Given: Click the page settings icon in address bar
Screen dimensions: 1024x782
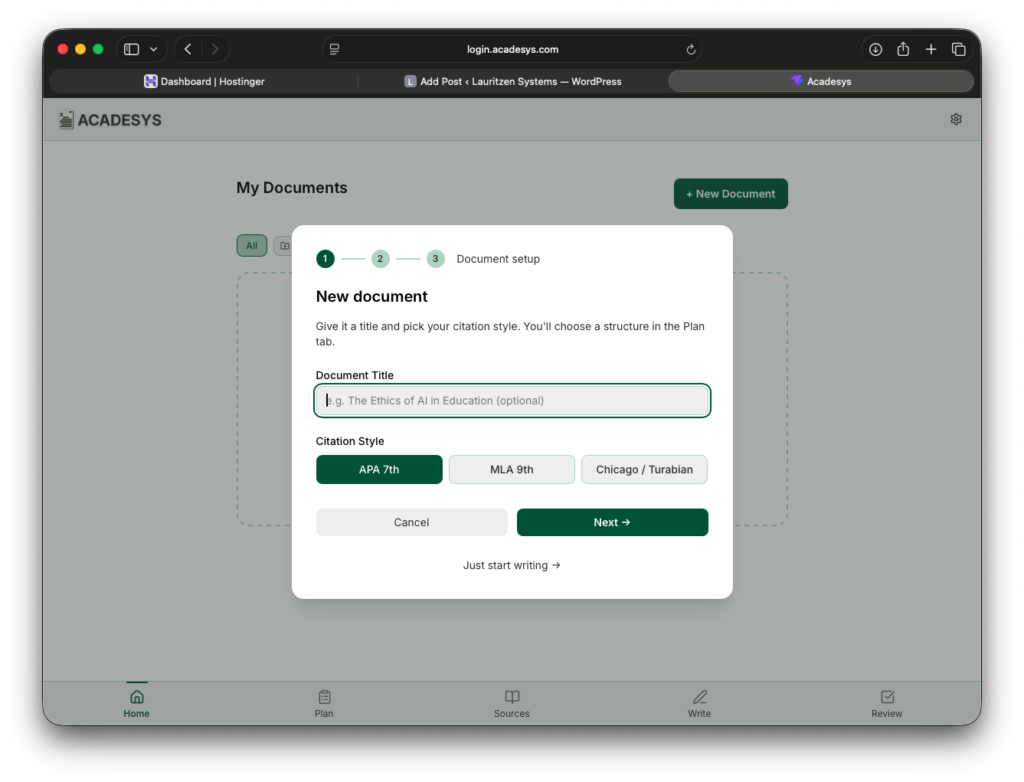Looking at the screenshot, I should pyautogui.click(x=334, y=49).
